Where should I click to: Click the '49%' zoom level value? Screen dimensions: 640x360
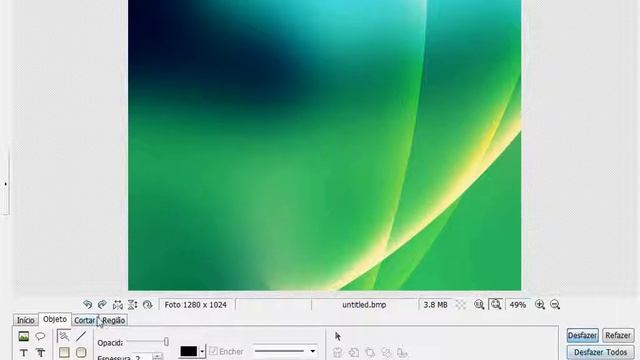point(518,305)
